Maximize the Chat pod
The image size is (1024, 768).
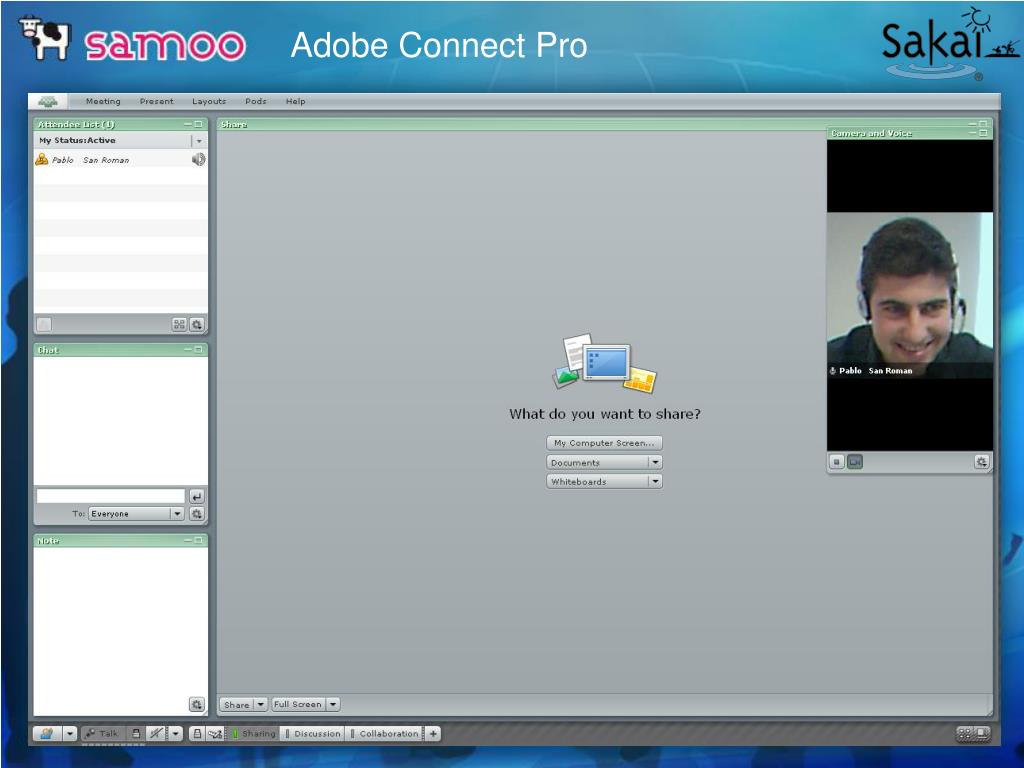(x=199, y=350)
